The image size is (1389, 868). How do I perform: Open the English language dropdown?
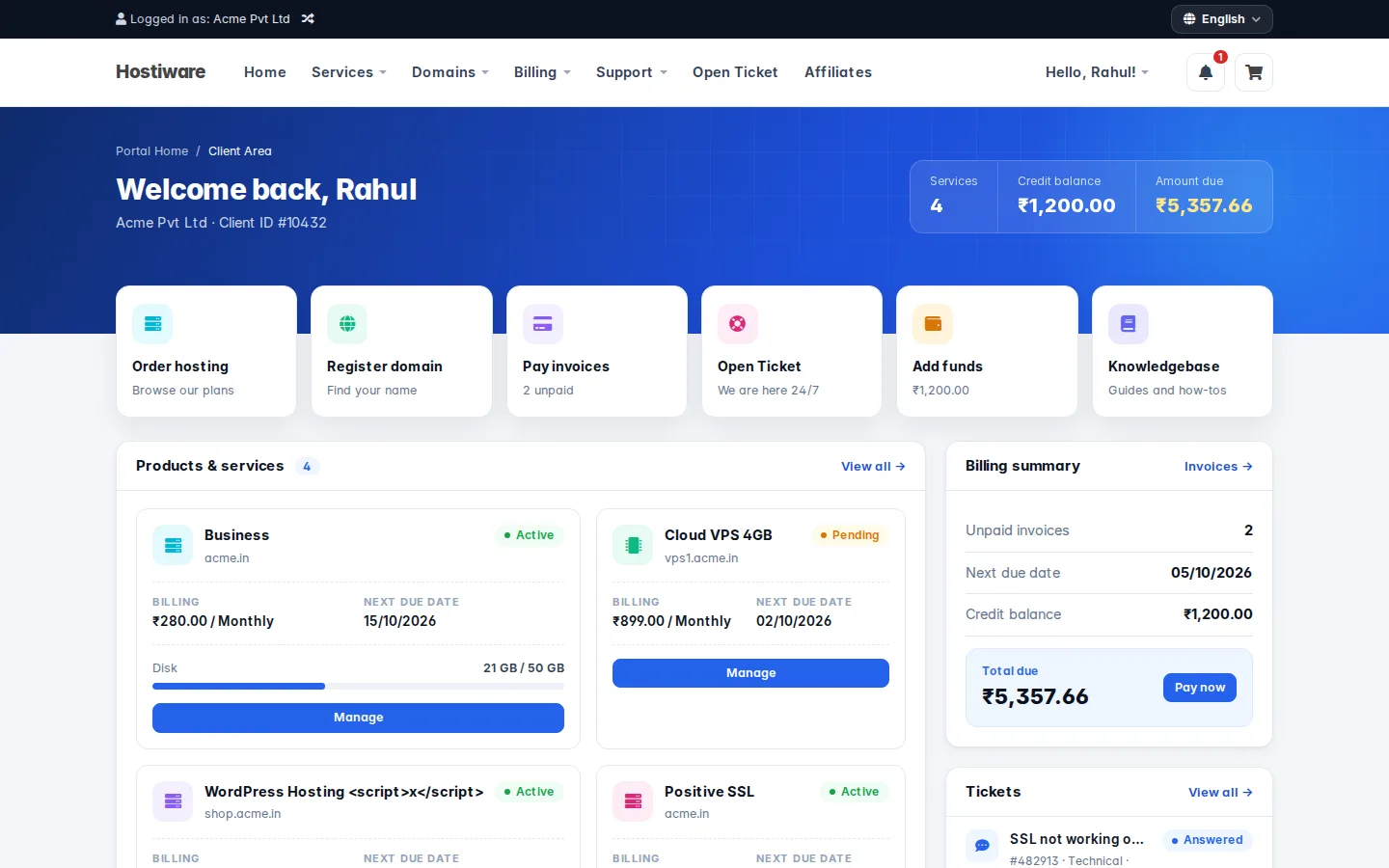pyautogui.click(x=1222, y=19)
